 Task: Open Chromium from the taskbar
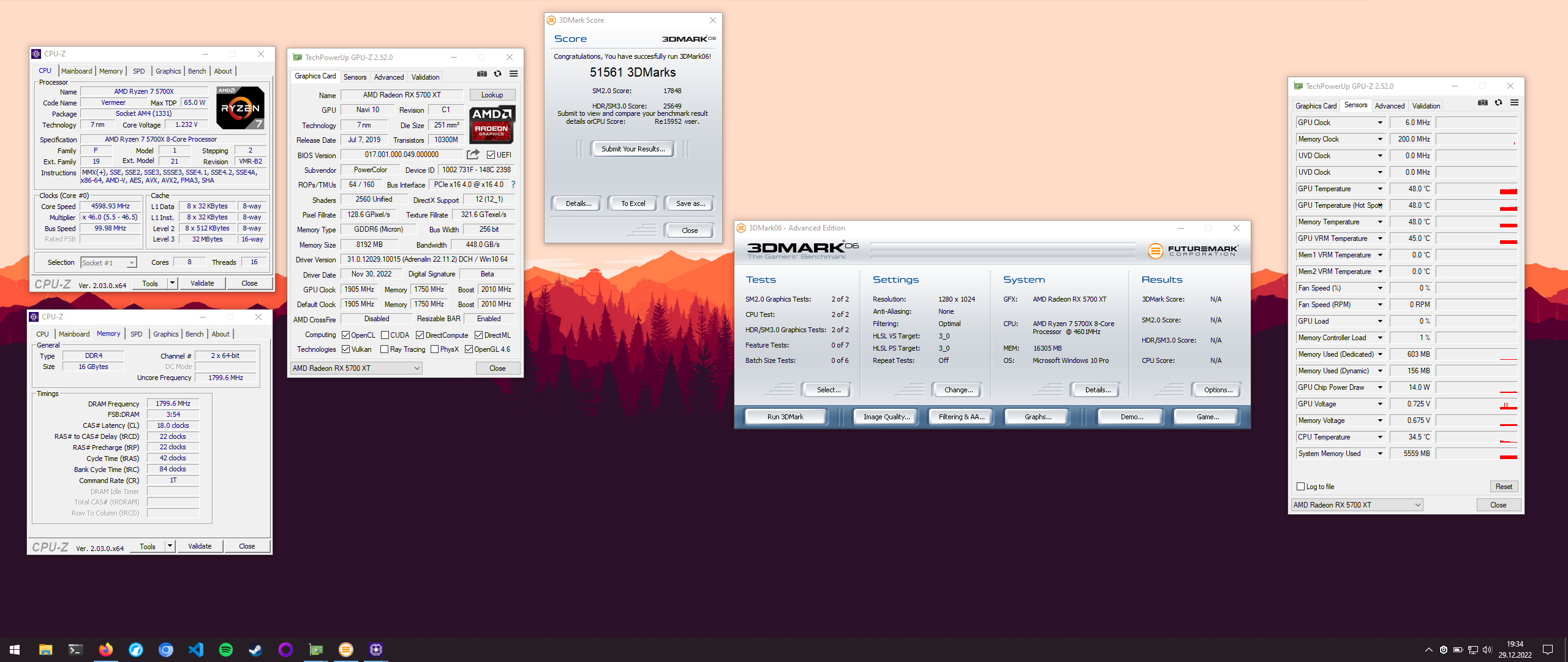point(165,650)
